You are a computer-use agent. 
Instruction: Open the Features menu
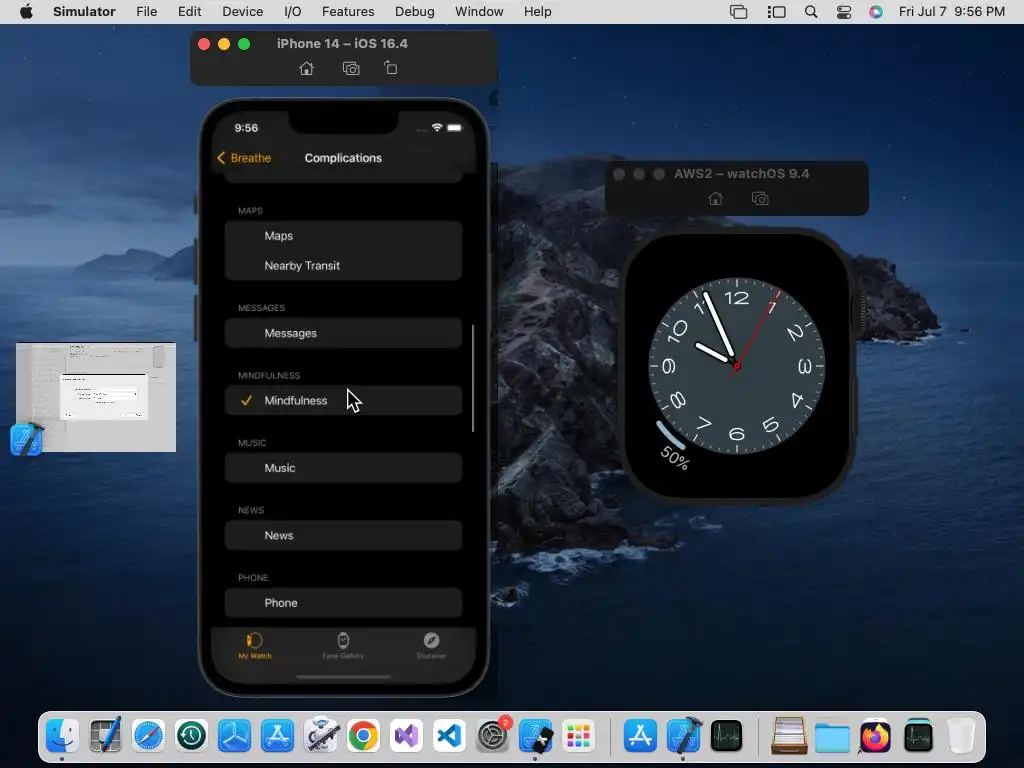pos(348,12)
